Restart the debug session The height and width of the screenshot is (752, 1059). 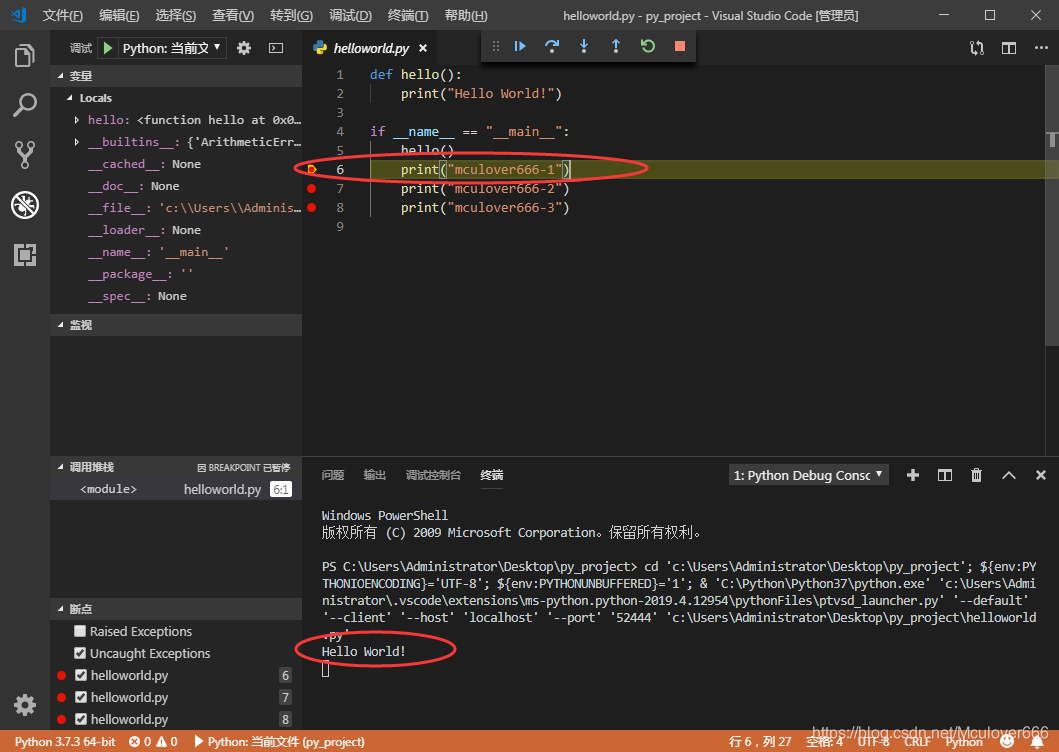[x=646, y=46]
